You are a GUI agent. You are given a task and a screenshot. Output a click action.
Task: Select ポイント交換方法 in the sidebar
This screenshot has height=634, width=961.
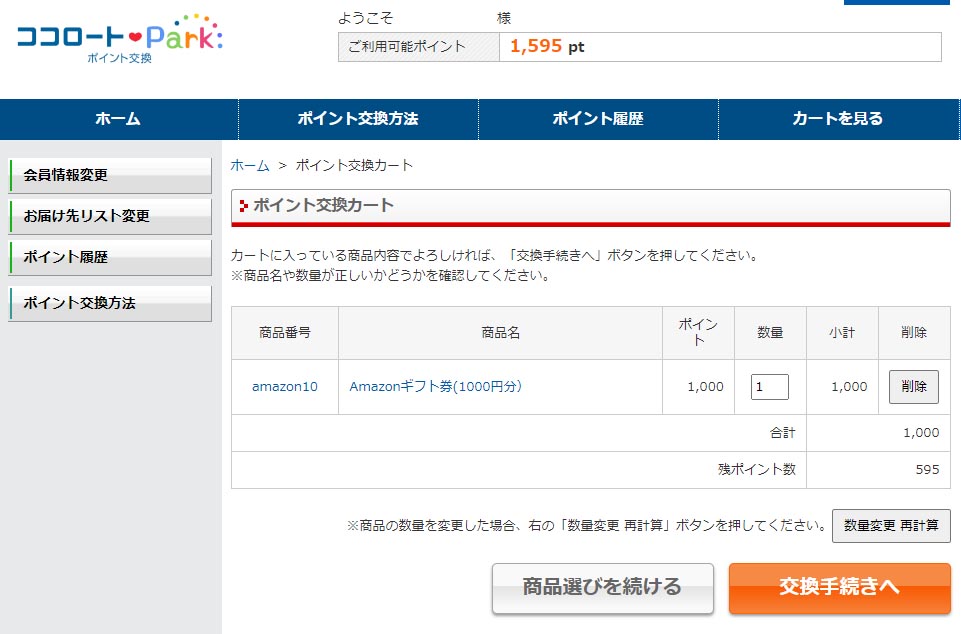[110, 304]
